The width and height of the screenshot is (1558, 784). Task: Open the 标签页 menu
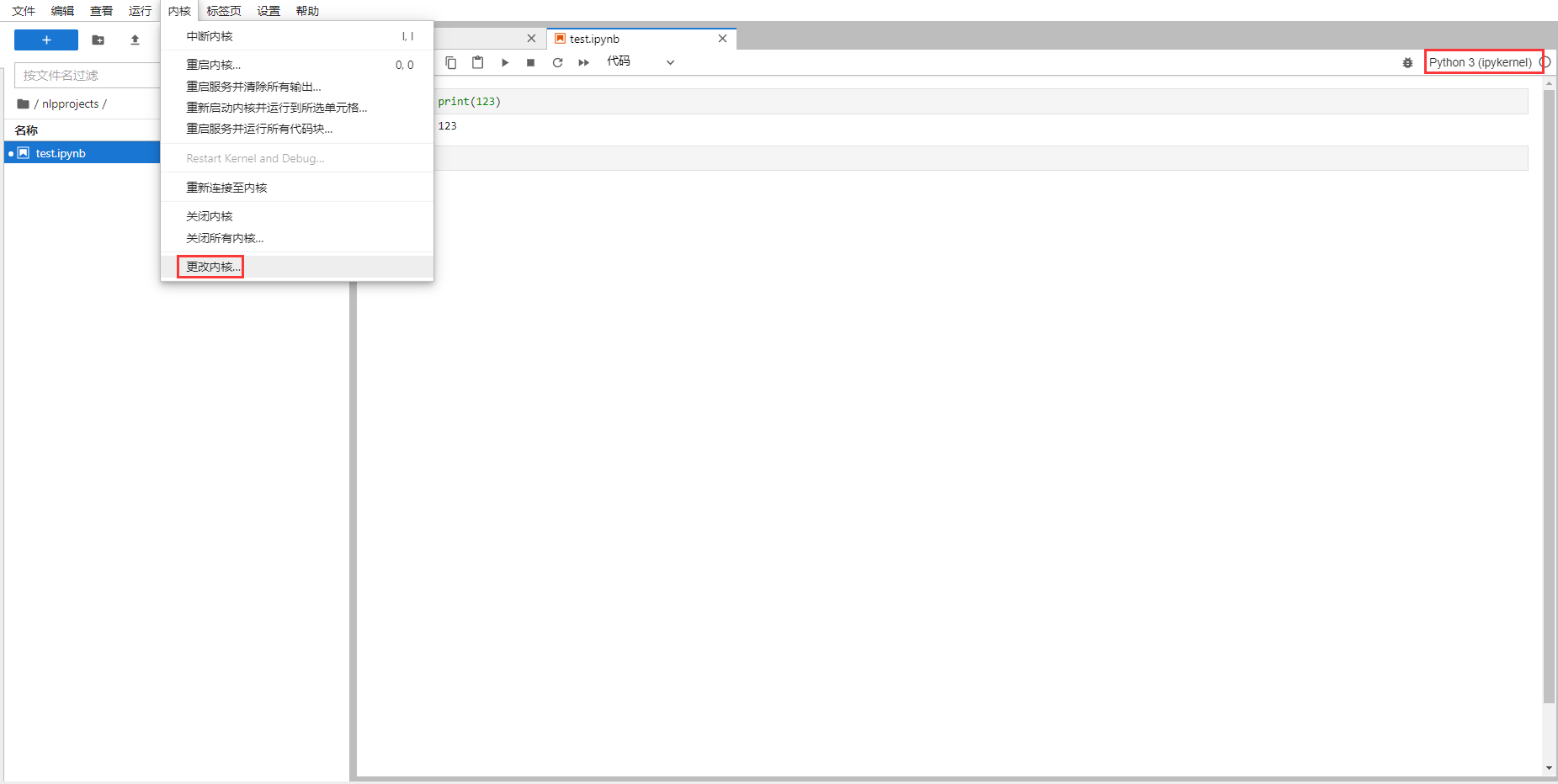pos(224,11)
